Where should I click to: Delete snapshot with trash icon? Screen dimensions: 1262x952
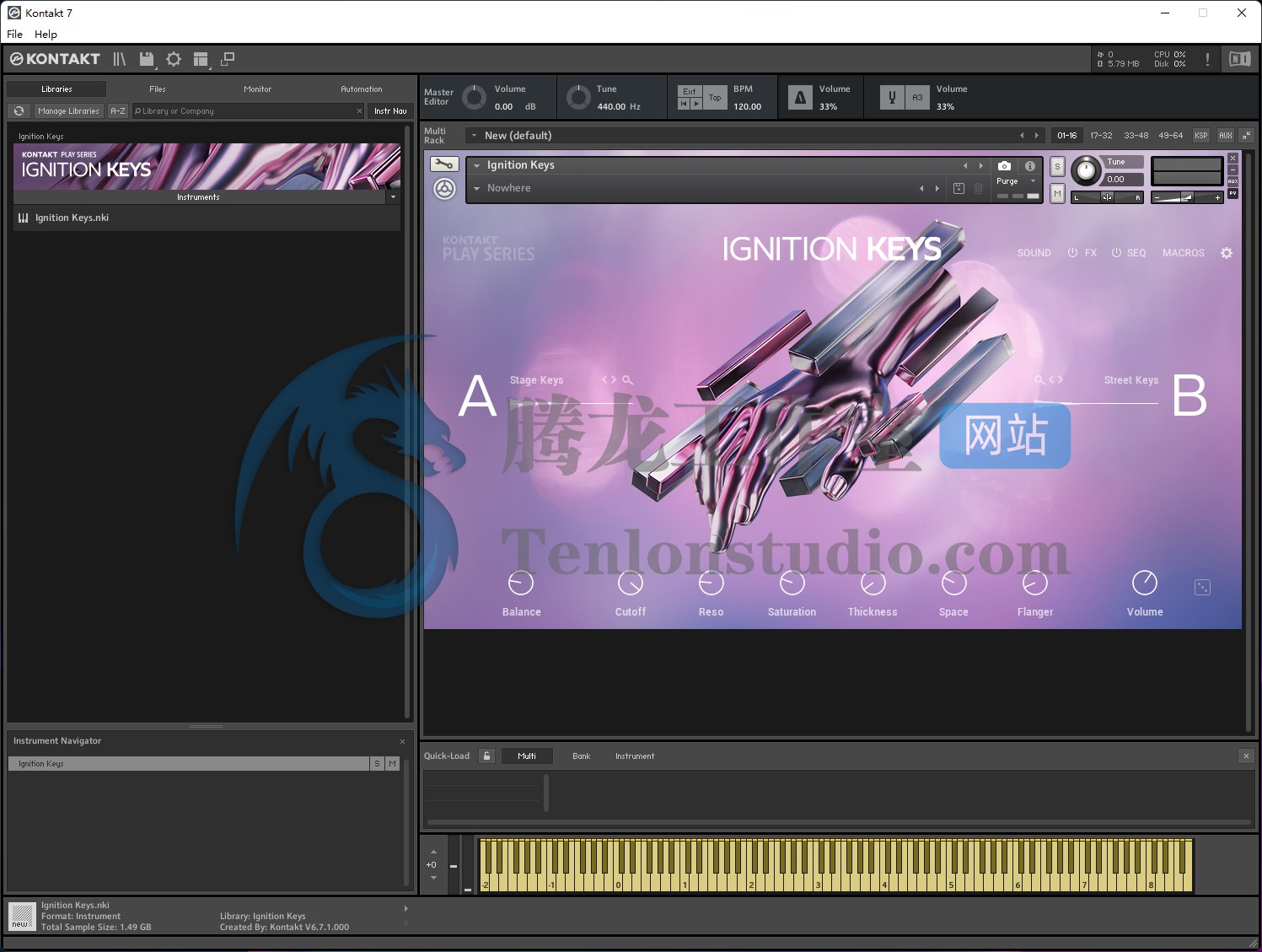[x=978, y=188]
